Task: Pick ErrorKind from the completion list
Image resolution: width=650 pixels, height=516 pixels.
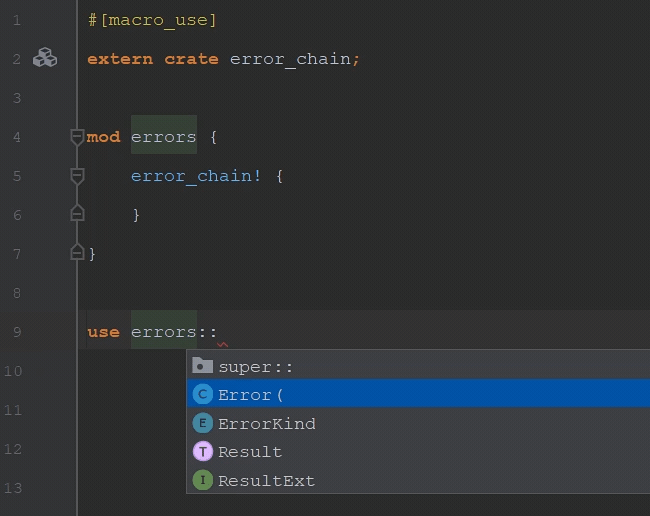Action: coord(418,423)
